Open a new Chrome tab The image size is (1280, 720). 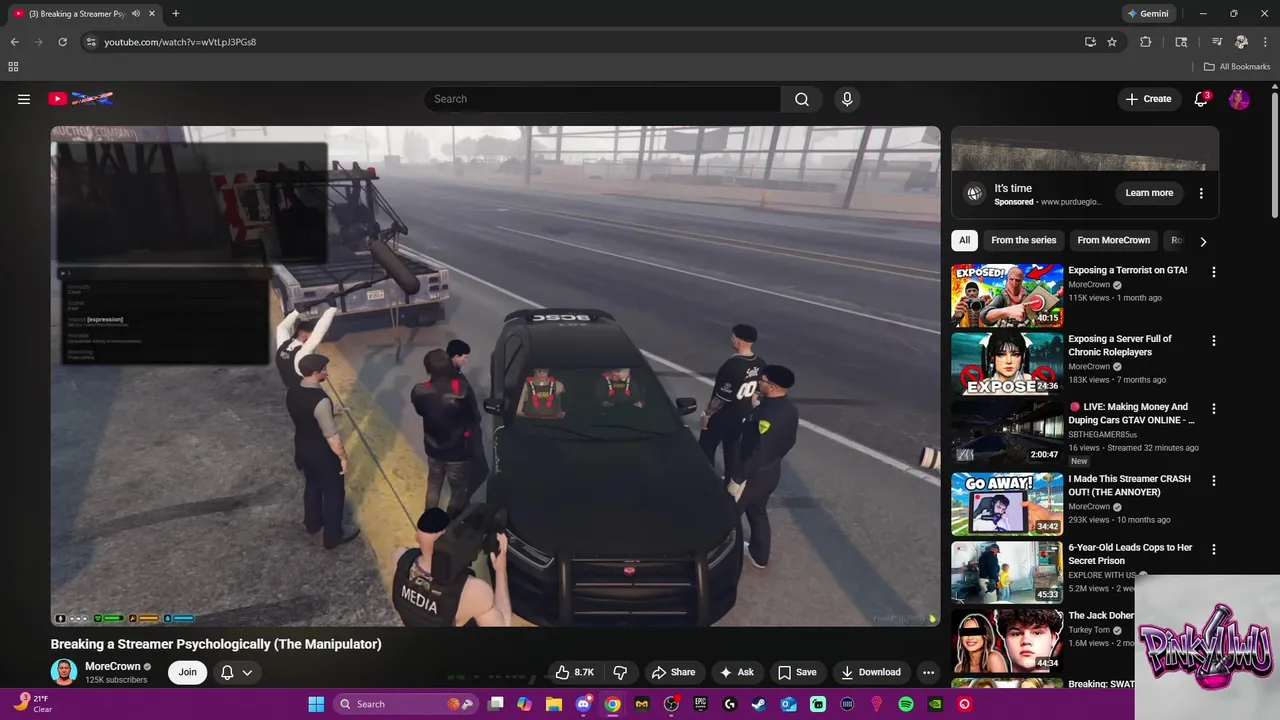[x=176, y=14]
